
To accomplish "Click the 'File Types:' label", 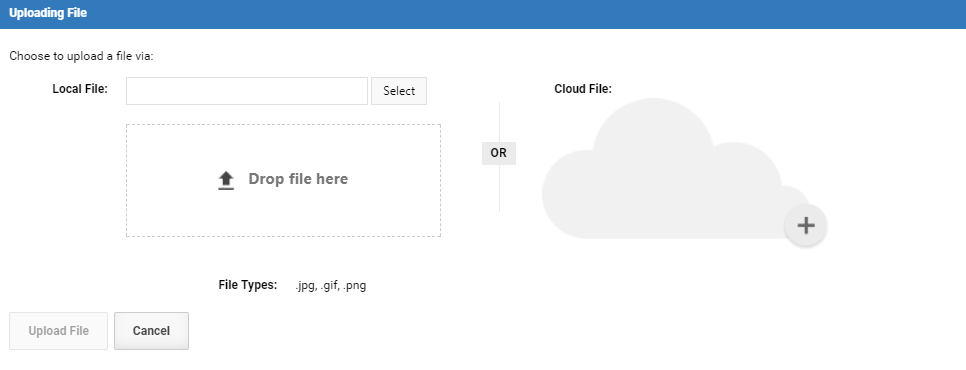I will tap(248, 285).
